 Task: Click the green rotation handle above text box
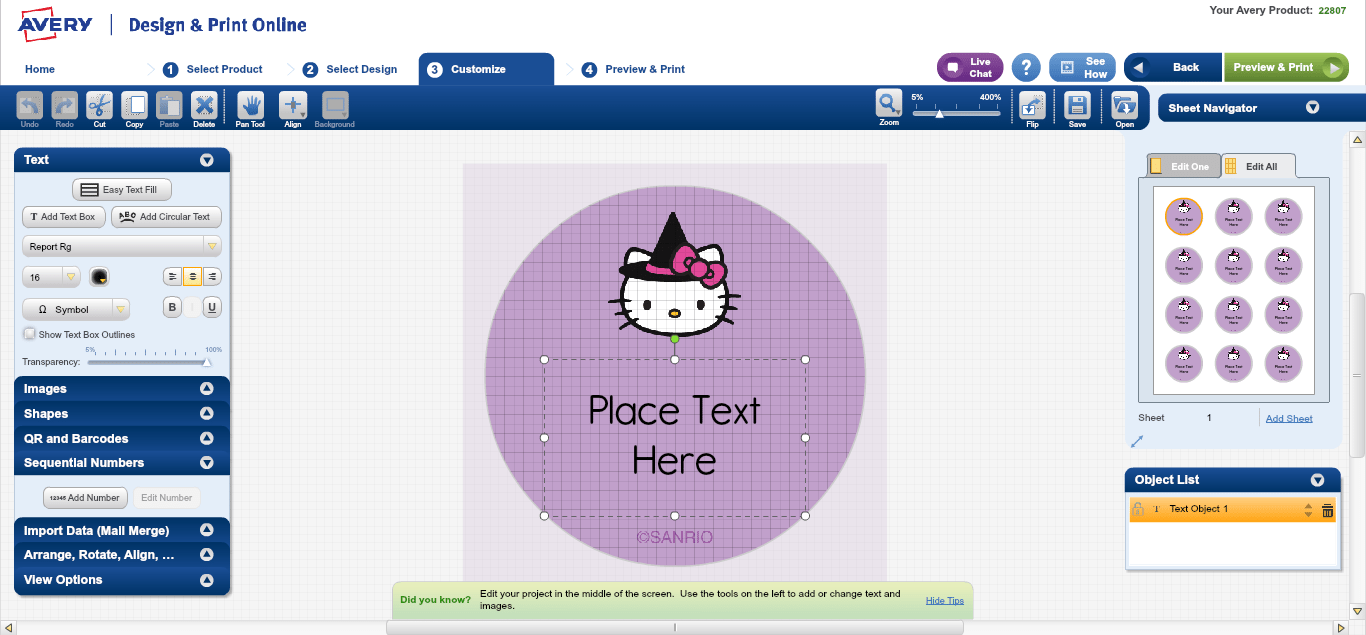coord(674,339)
